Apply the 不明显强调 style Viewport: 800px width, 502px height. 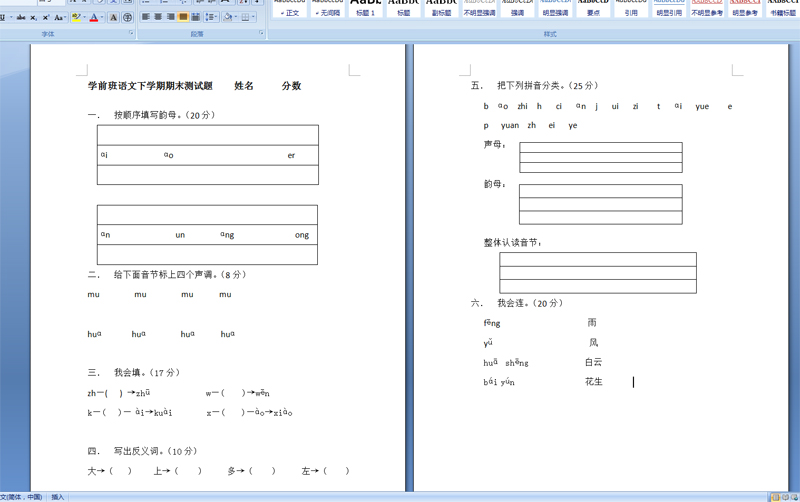click(479, 9)
